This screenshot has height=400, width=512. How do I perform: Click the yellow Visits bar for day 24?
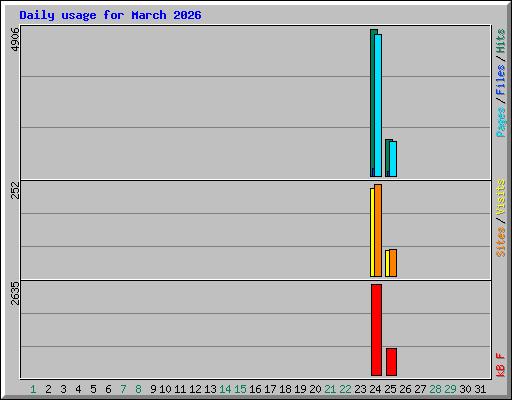pos(372,232)
